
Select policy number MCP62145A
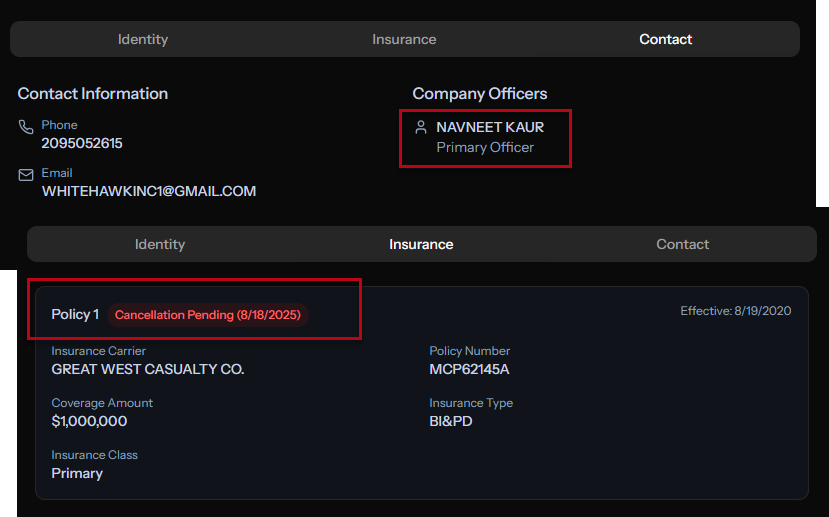pyautogui.click(x=469, y=369)
